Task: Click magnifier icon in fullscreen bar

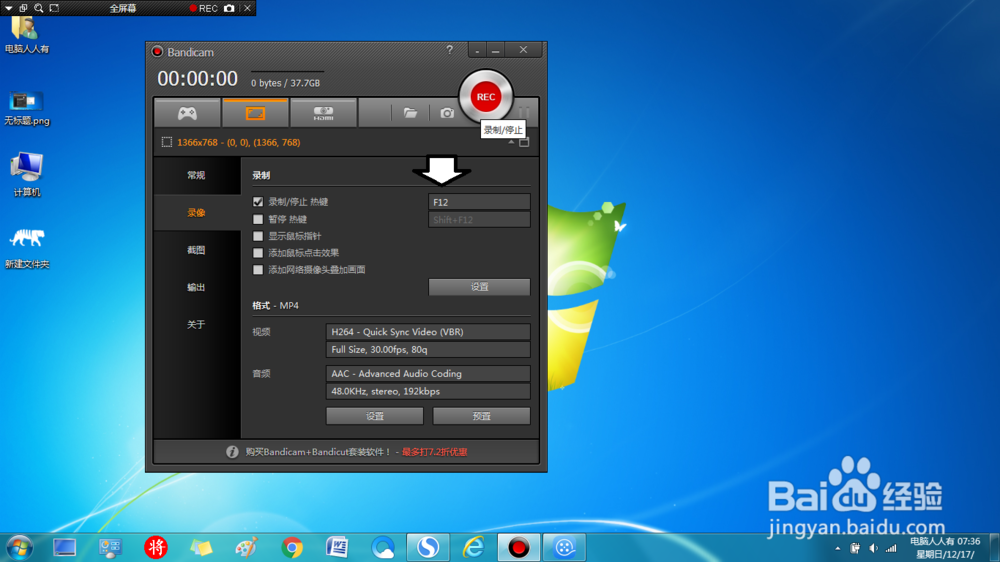Action: 39,8
